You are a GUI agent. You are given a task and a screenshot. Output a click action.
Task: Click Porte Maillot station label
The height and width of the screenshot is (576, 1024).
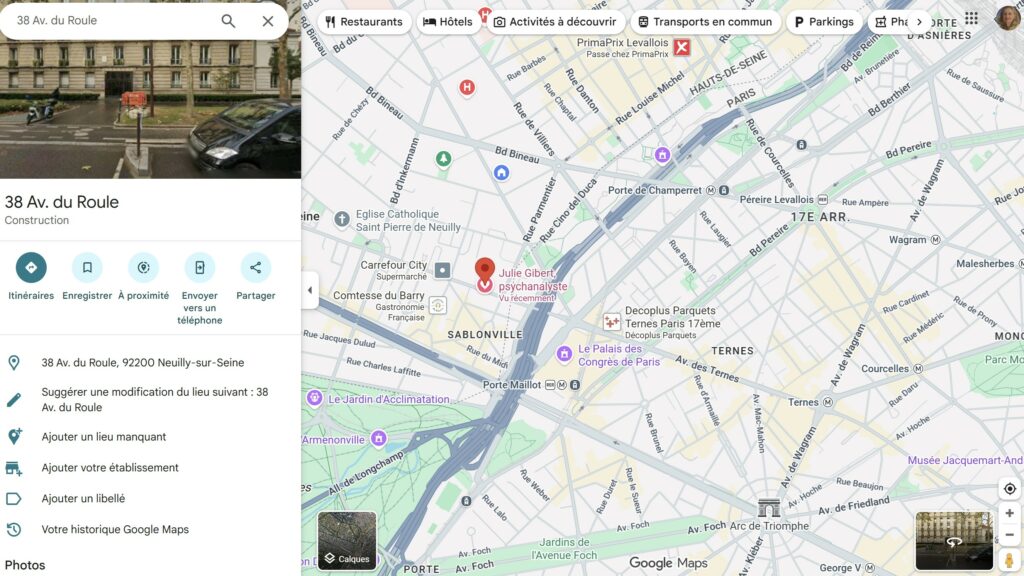point(512,385)
